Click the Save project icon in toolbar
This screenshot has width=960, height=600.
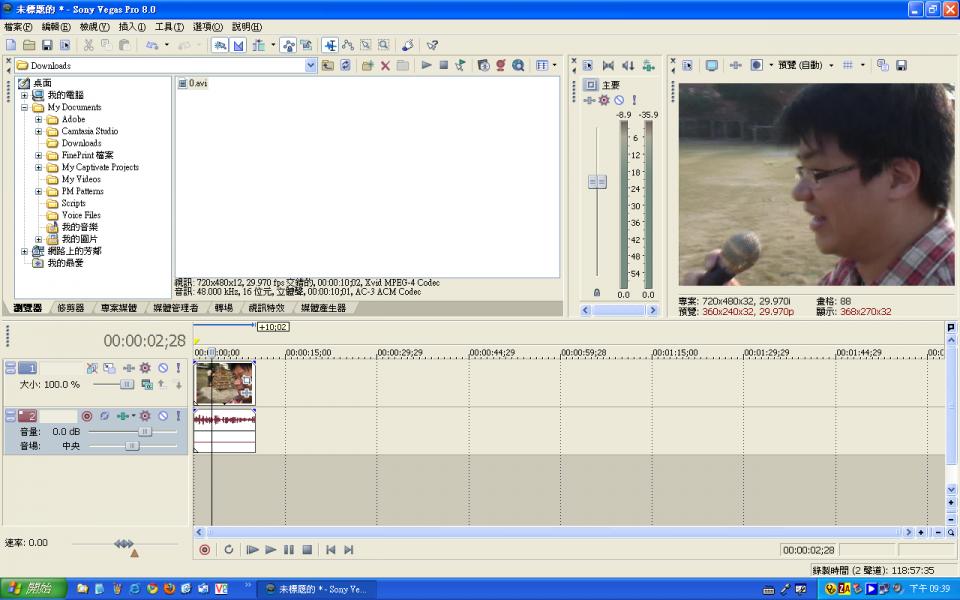tap(47, 45)
